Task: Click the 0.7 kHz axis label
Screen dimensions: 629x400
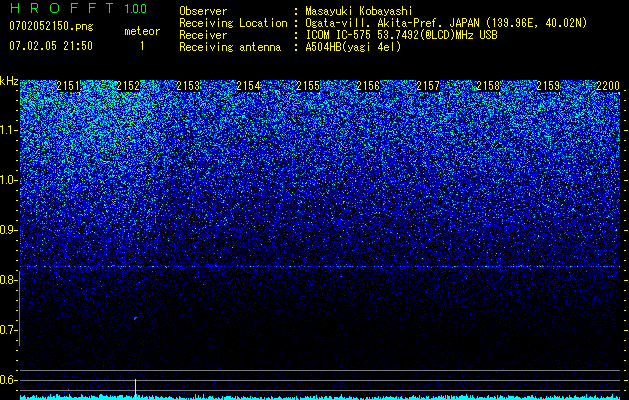Action: pos(9,330)
